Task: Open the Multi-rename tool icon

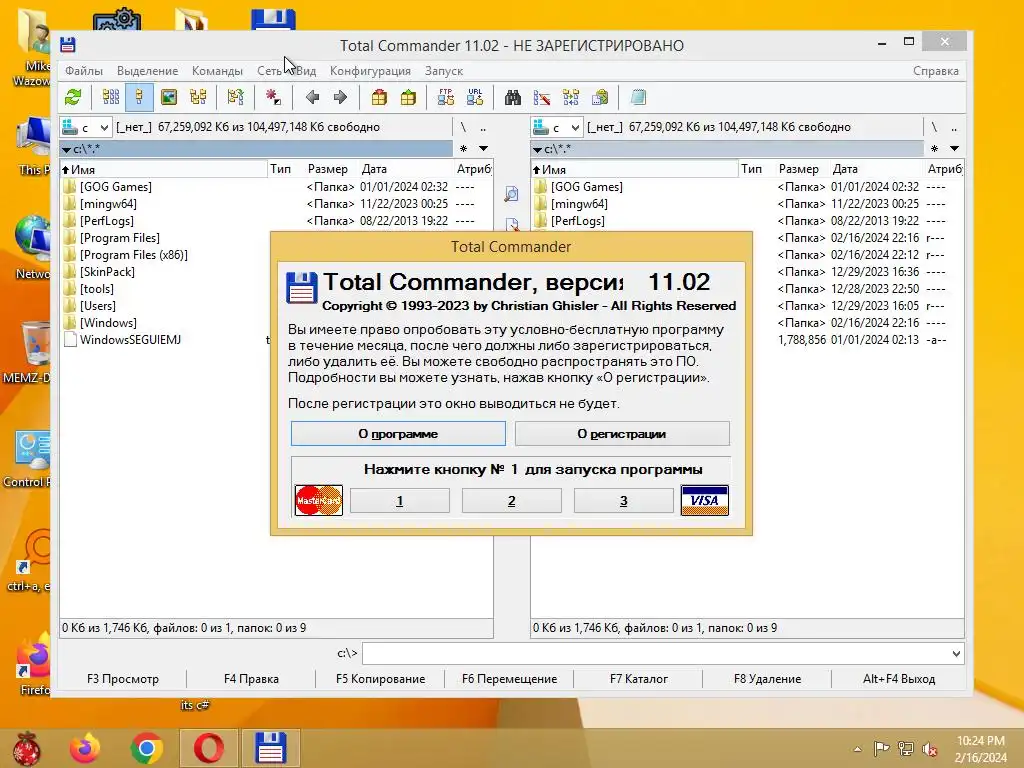Action: click(541, 98)
